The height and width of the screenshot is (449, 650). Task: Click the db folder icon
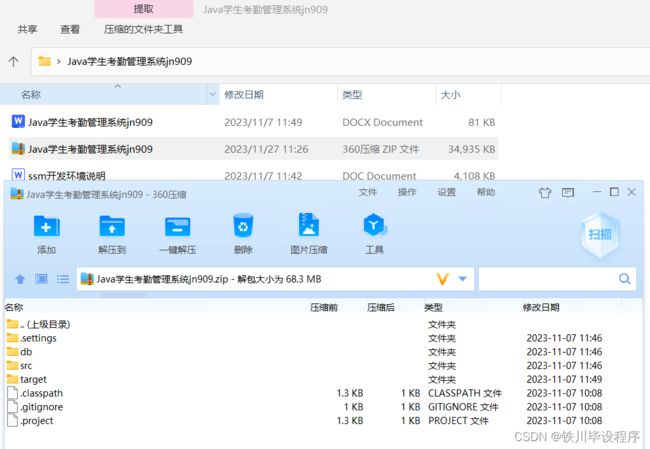12,351
